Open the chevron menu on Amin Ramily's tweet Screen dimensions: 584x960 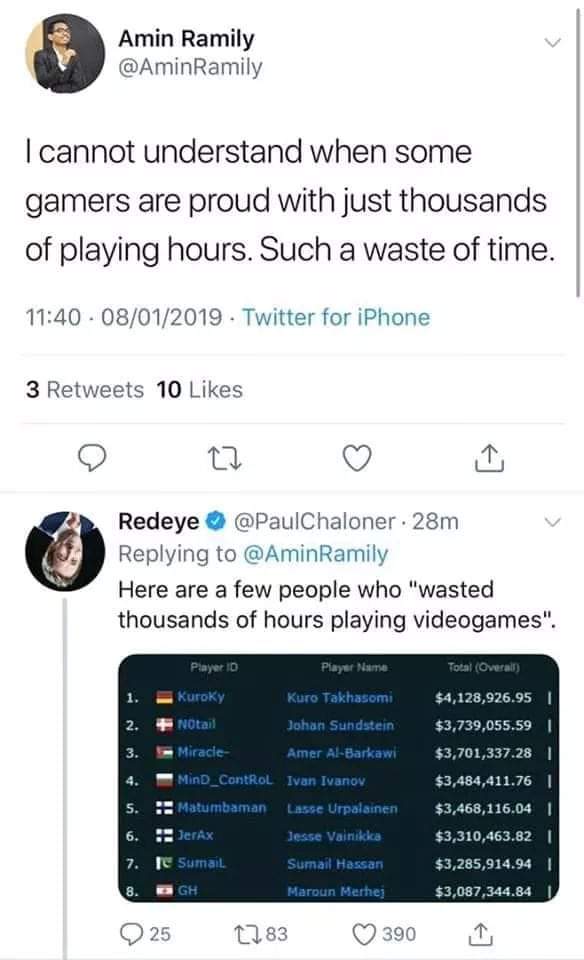point(553,42)
